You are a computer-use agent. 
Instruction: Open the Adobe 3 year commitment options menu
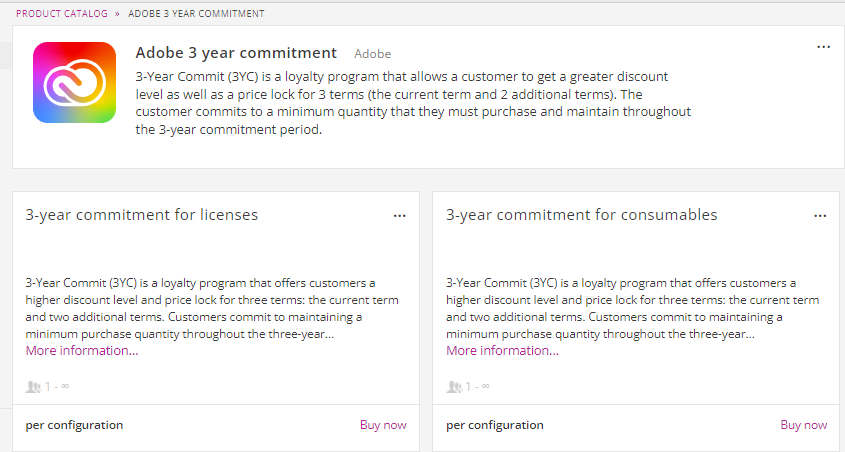pos(823,47)
